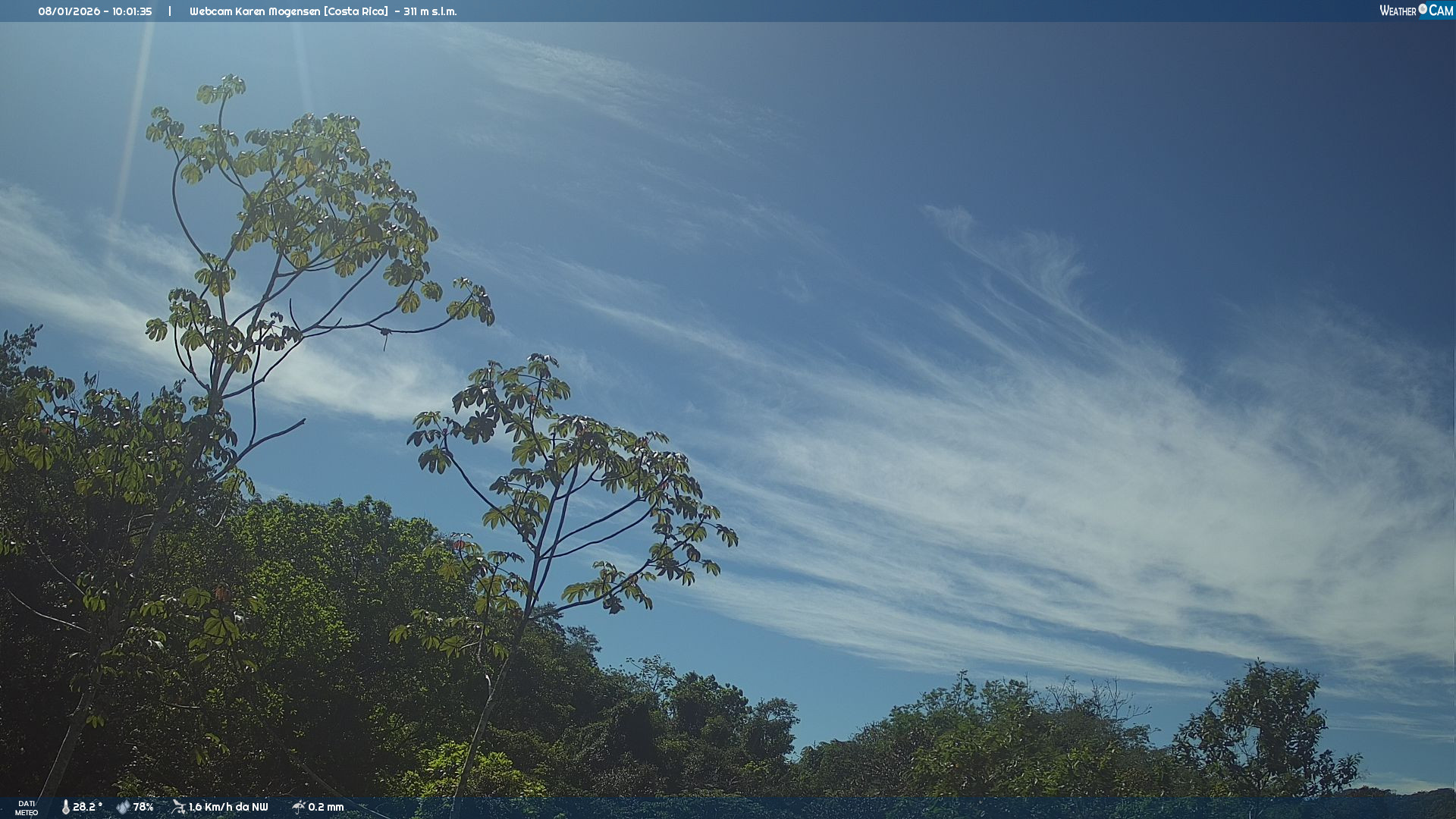Select the 28.2° temperature reading
The image size is (1456, 819).
pyautogui.click(x=87, y=807)
